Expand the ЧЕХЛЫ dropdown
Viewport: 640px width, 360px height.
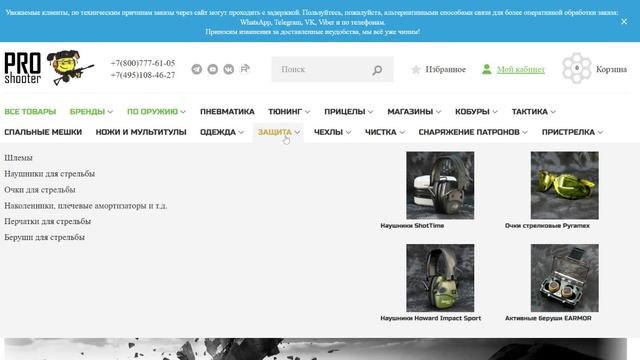point(332,132)
